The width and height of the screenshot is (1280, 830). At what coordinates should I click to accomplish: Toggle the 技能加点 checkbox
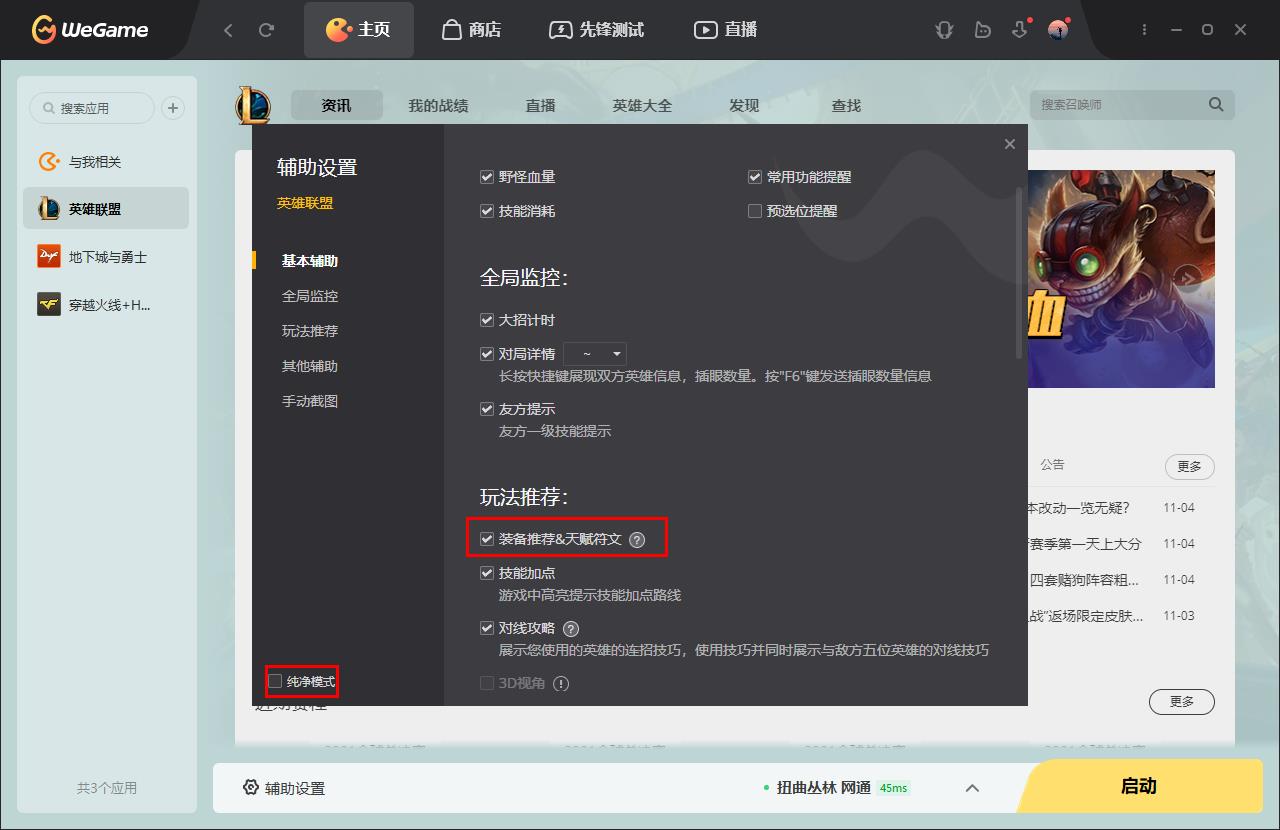(x=487, y=573)
